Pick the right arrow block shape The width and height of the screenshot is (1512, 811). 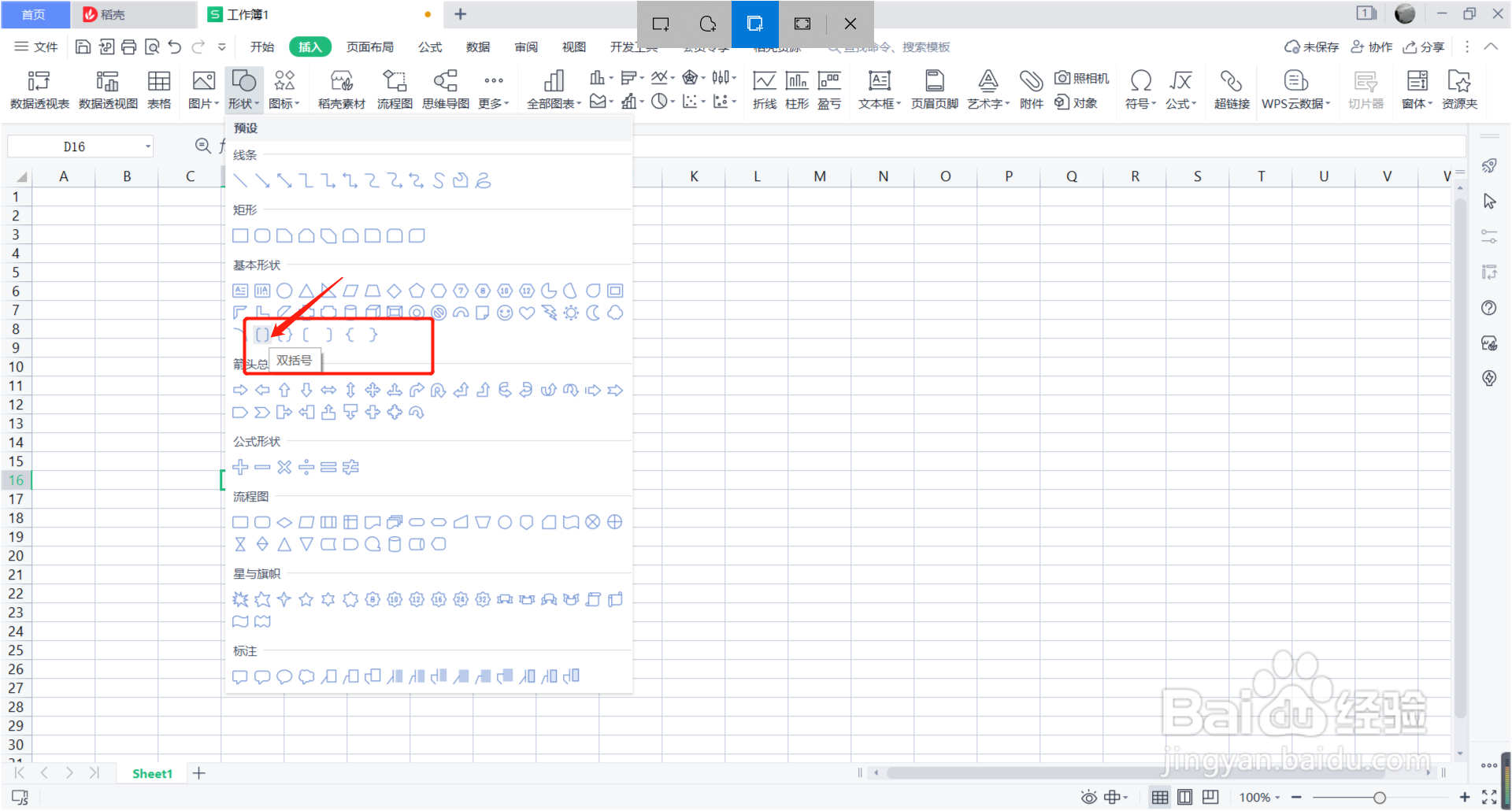click(240, 390)
